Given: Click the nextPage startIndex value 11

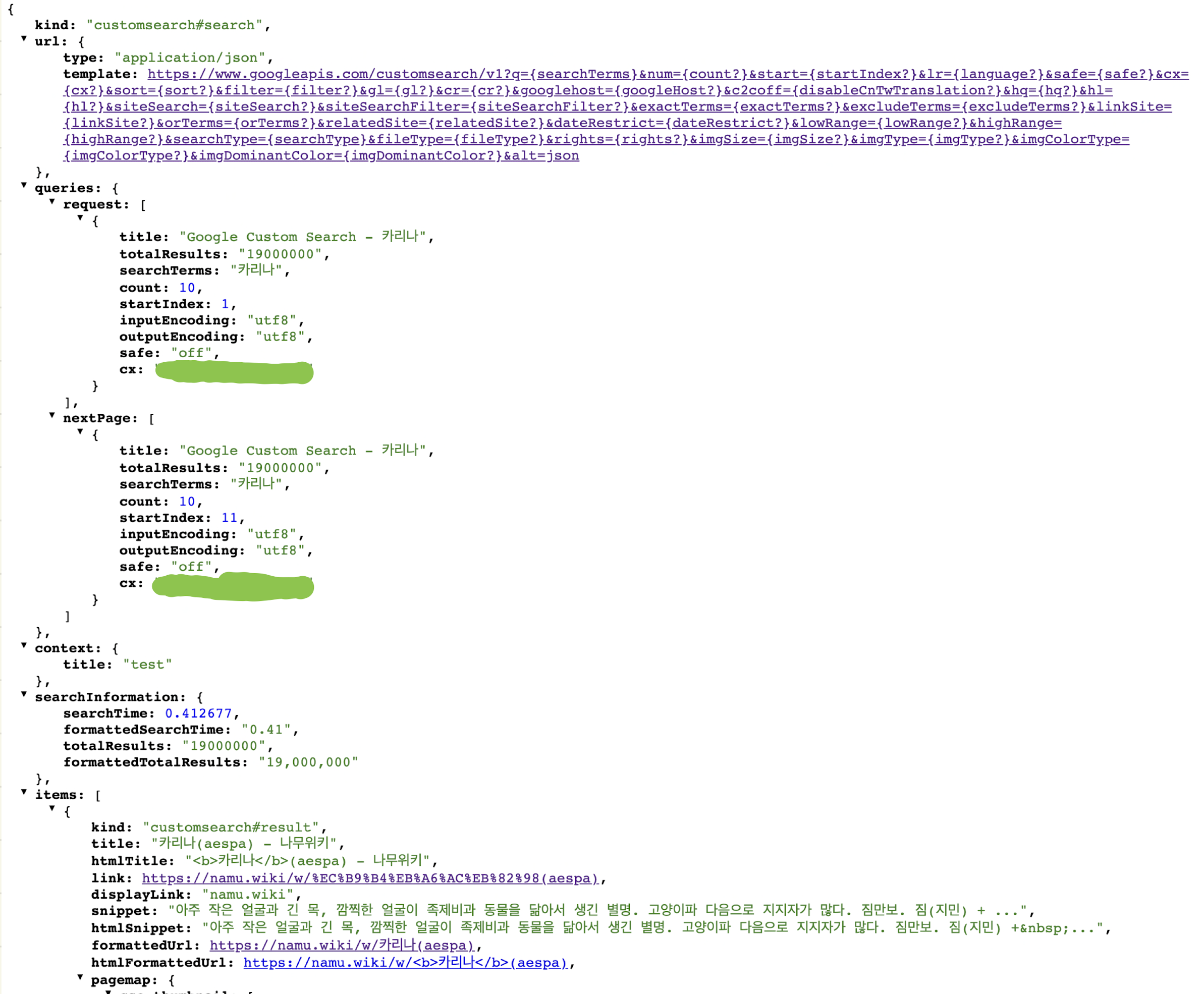Looking at the screenshot, I should coord(229,518).
